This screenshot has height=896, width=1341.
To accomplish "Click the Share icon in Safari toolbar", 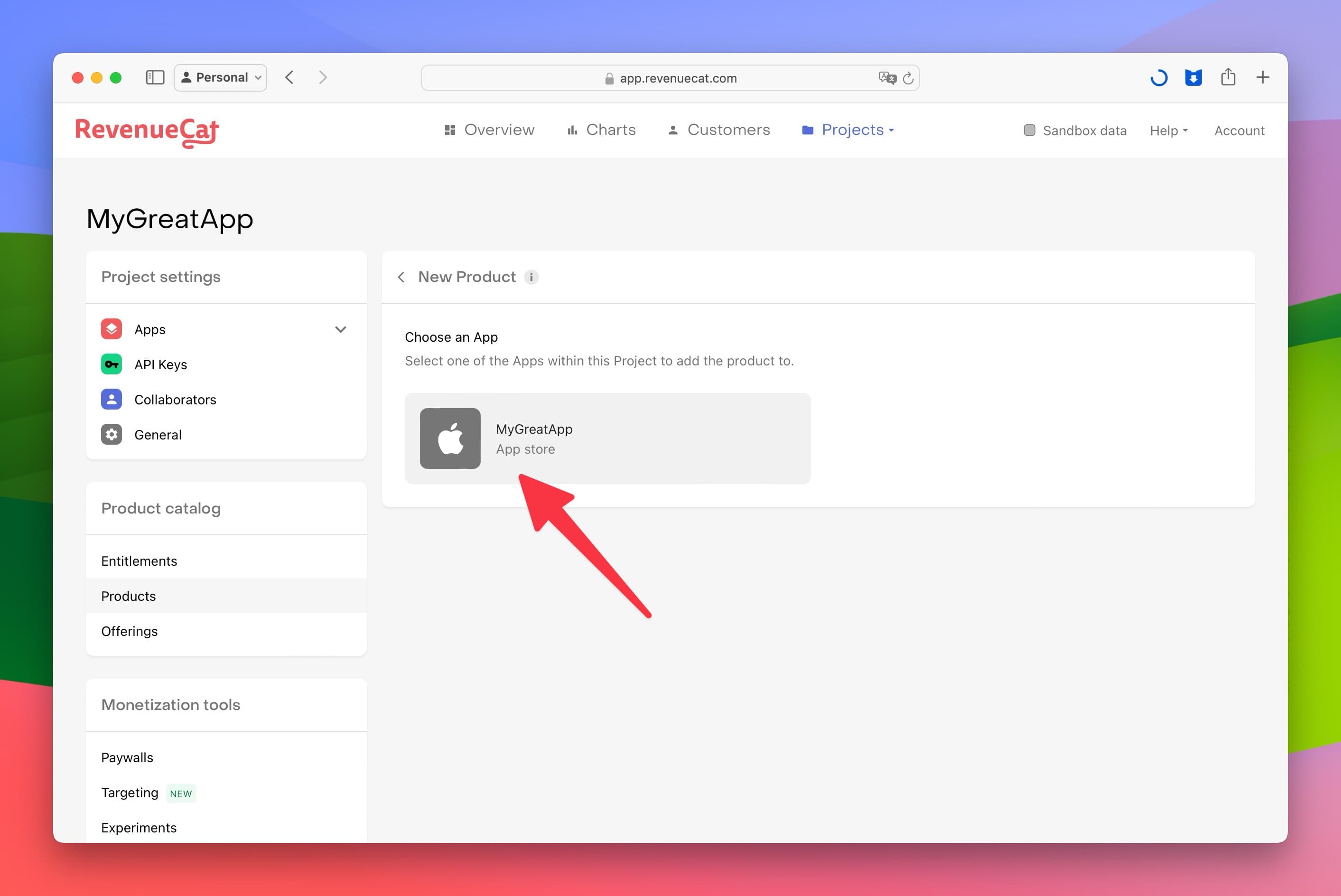I will pyautogui.click(x=1228, y=76).
